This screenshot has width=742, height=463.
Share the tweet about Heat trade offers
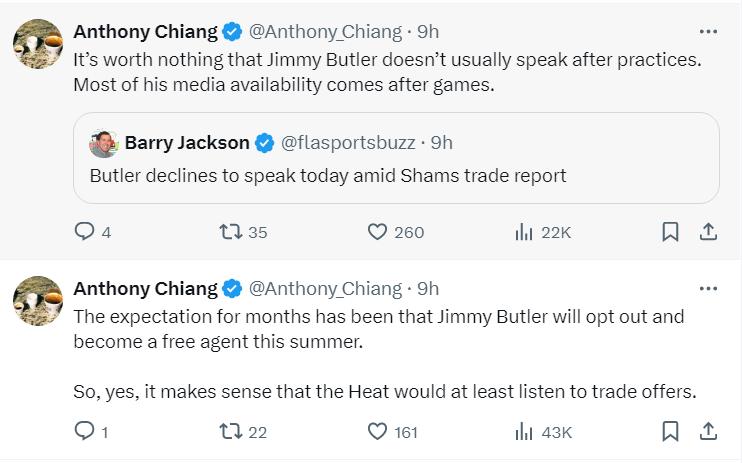pos(708,432)
